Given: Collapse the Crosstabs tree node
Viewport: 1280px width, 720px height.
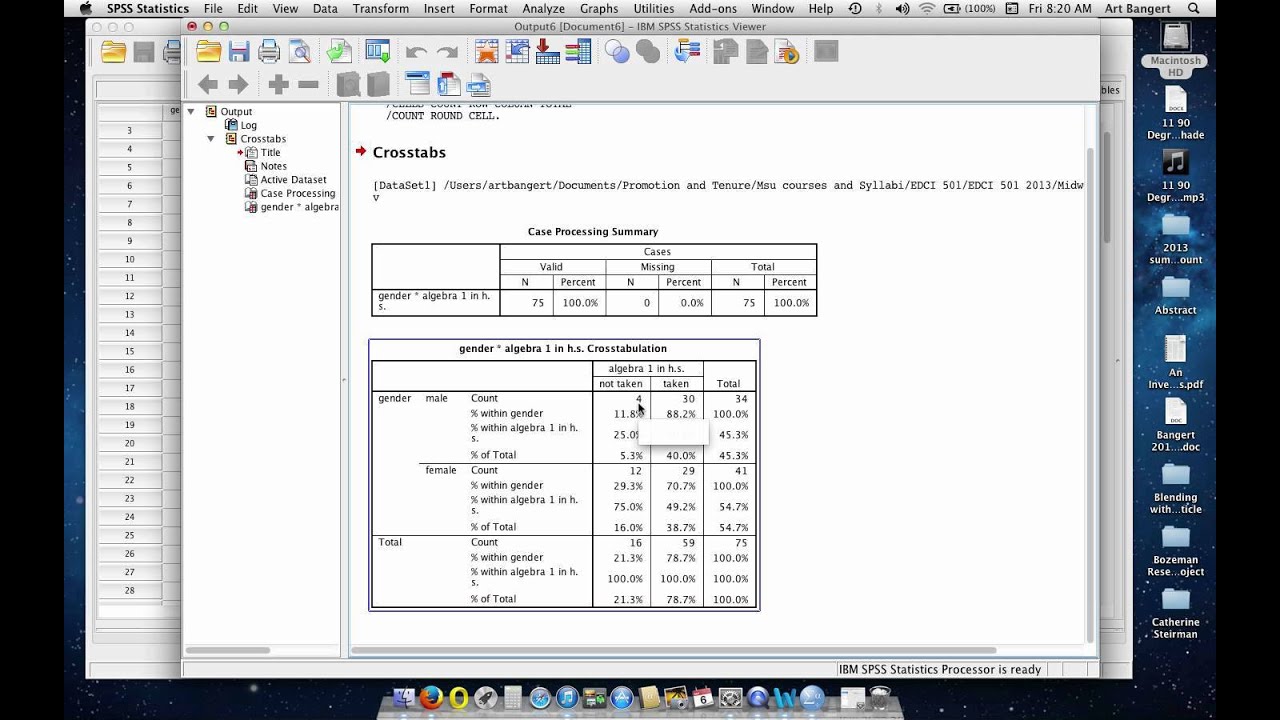Looking at the screenshot, I should coord(211,139).
